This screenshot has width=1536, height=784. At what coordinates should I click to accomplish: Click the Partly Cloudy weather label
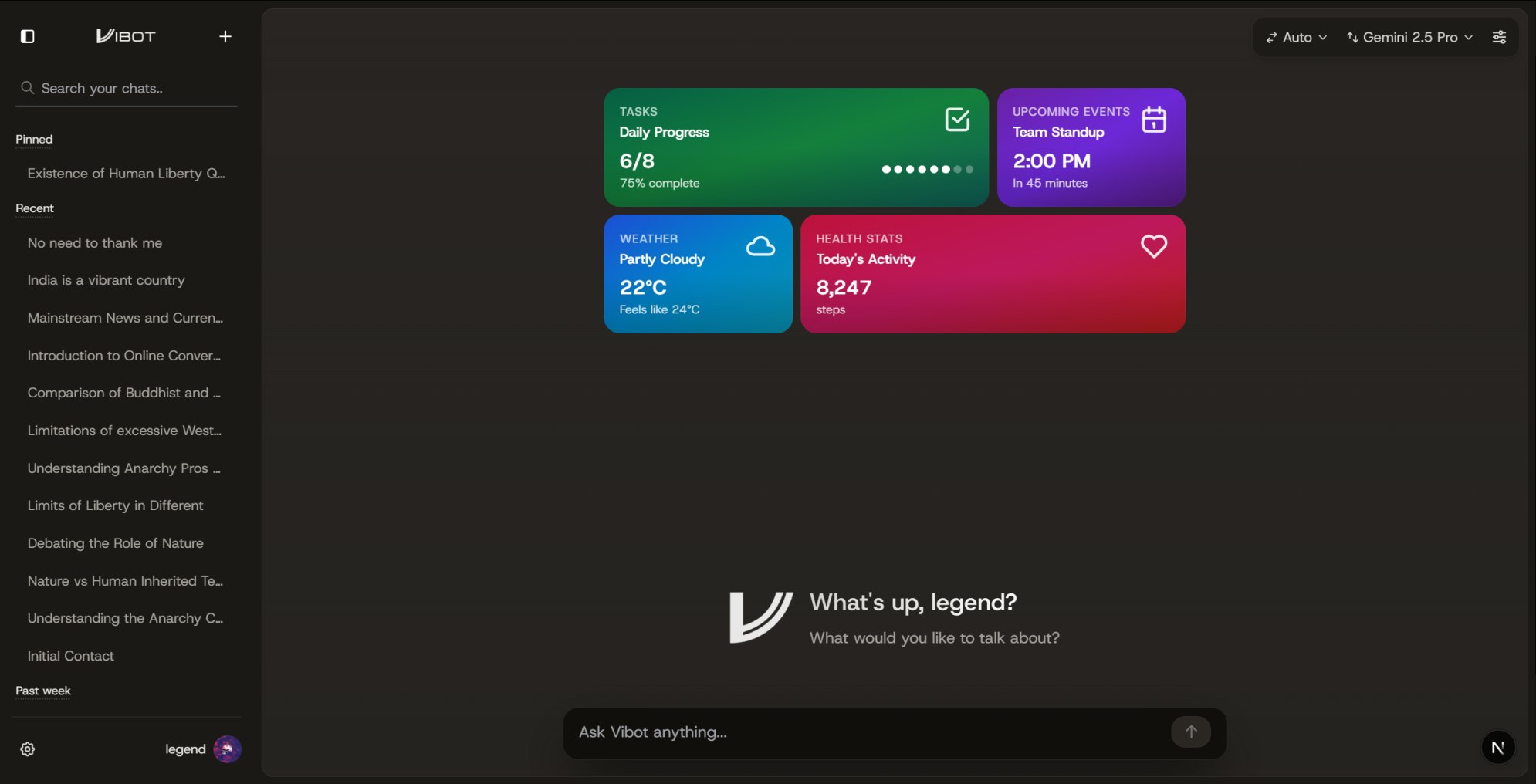click(x=661, y=259)
